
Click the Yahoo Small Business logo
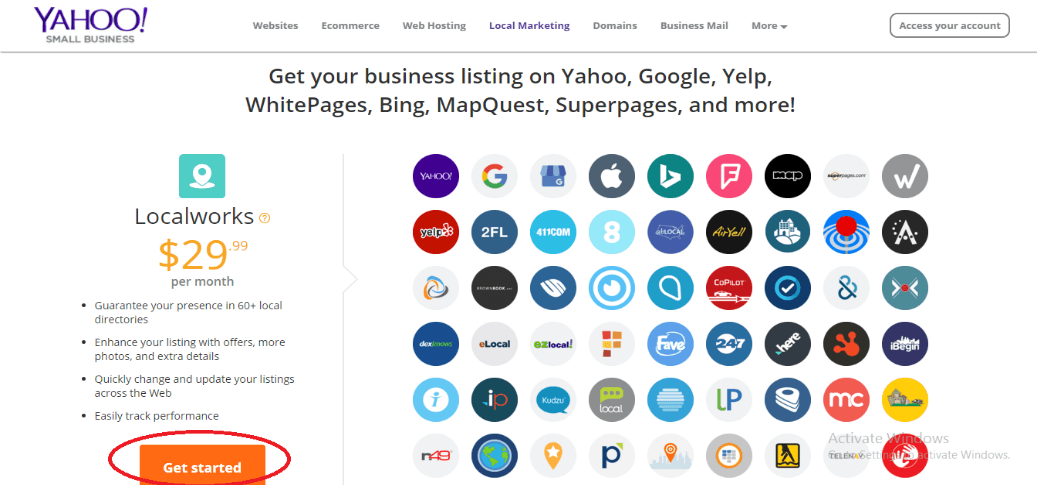coord(91,25)
